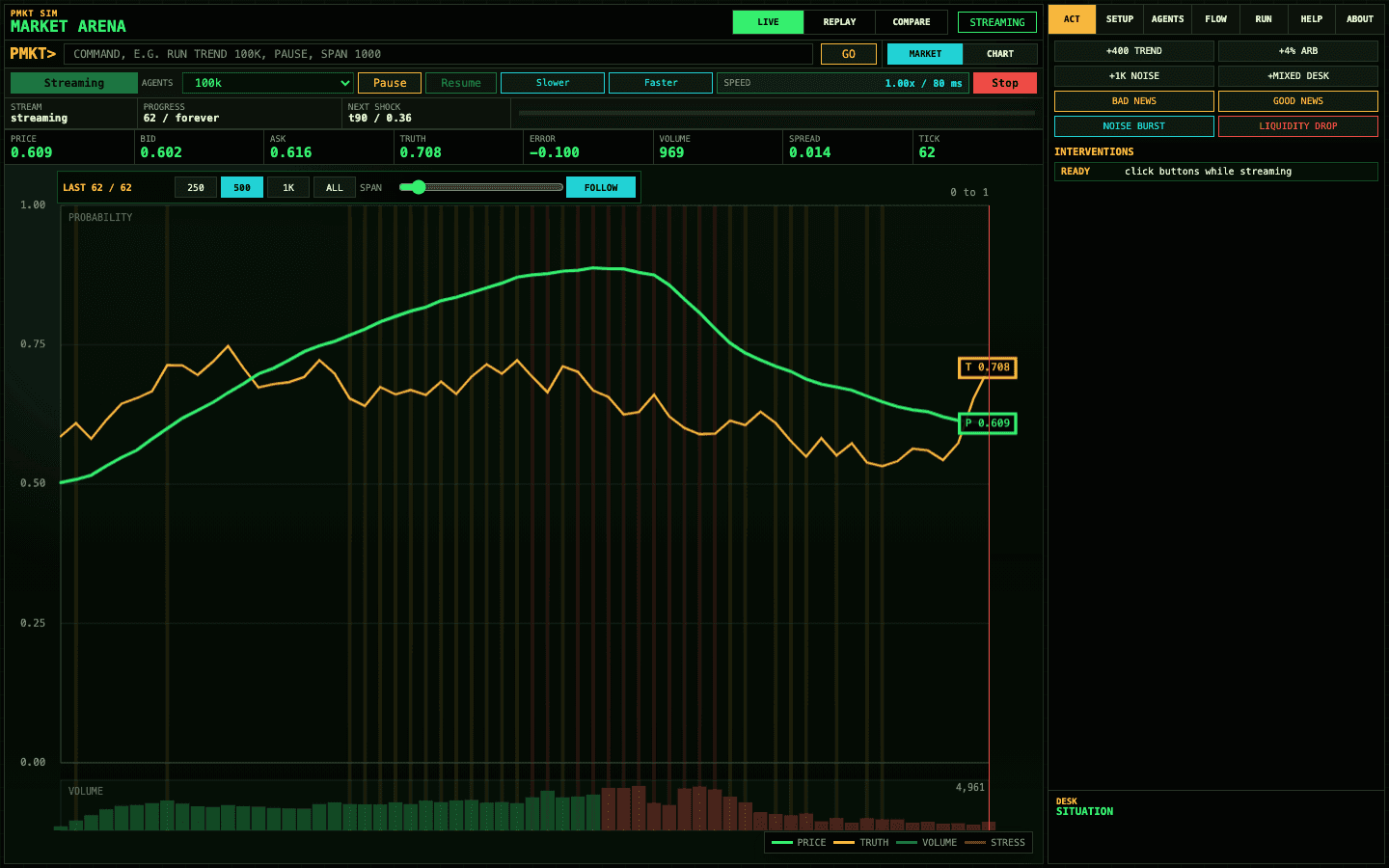
Task: Show ALL ticks in the chart
Action: click(335, 187)
